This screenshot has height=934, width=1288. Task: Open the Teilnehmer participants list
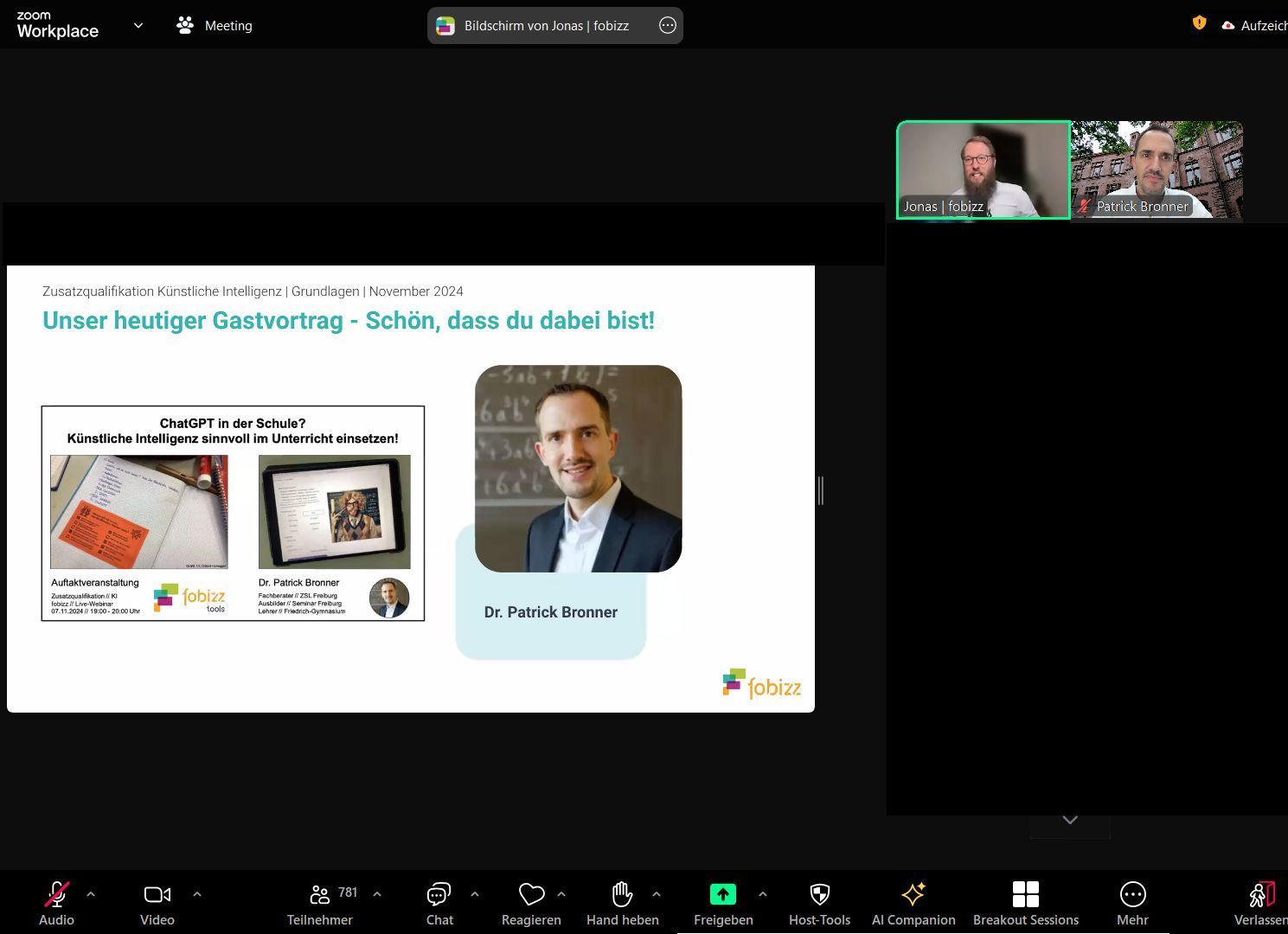click(x=320, y=902)
